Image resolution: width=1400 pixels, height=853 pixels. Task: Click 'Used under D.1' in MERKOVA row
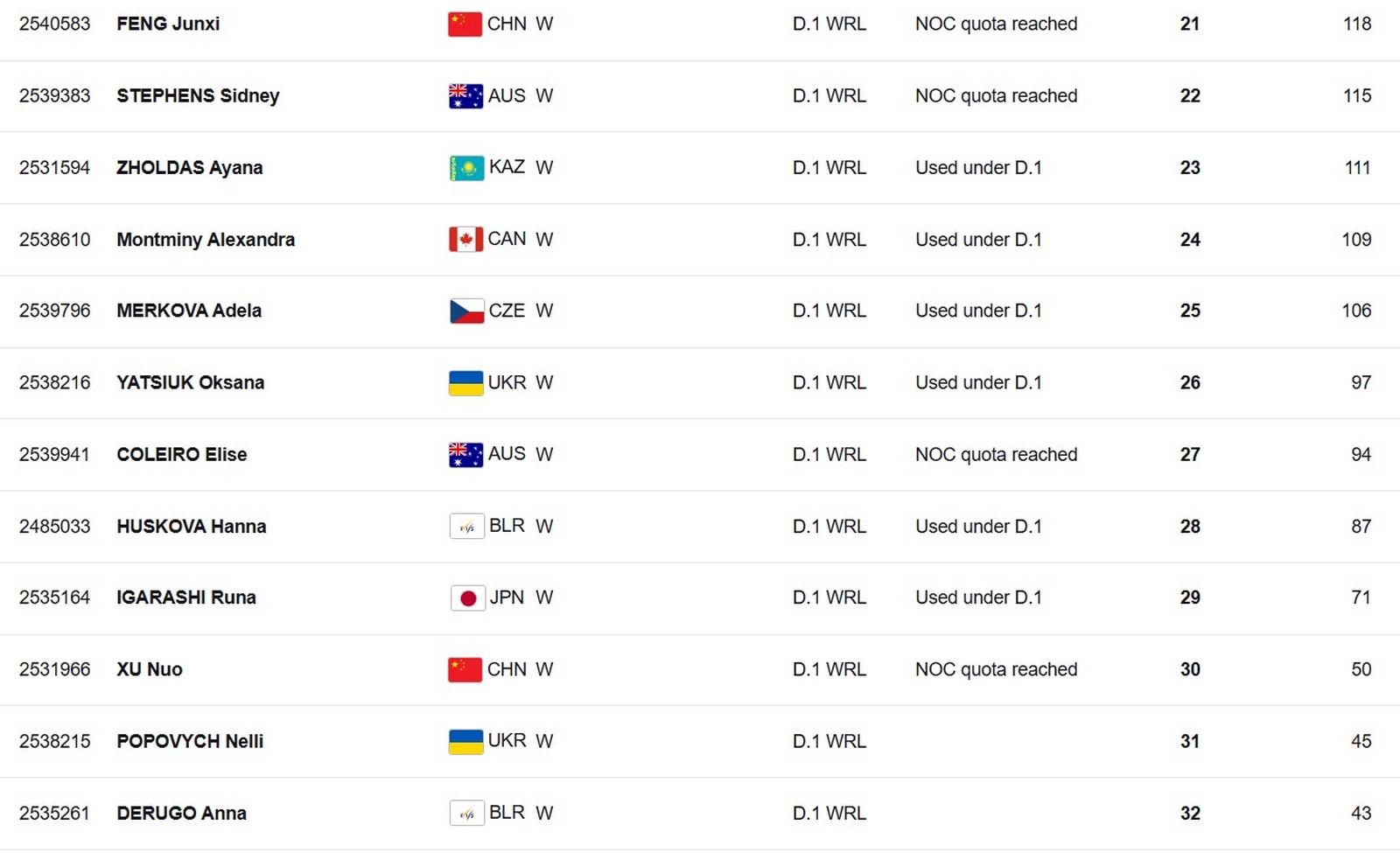(978, 311)
